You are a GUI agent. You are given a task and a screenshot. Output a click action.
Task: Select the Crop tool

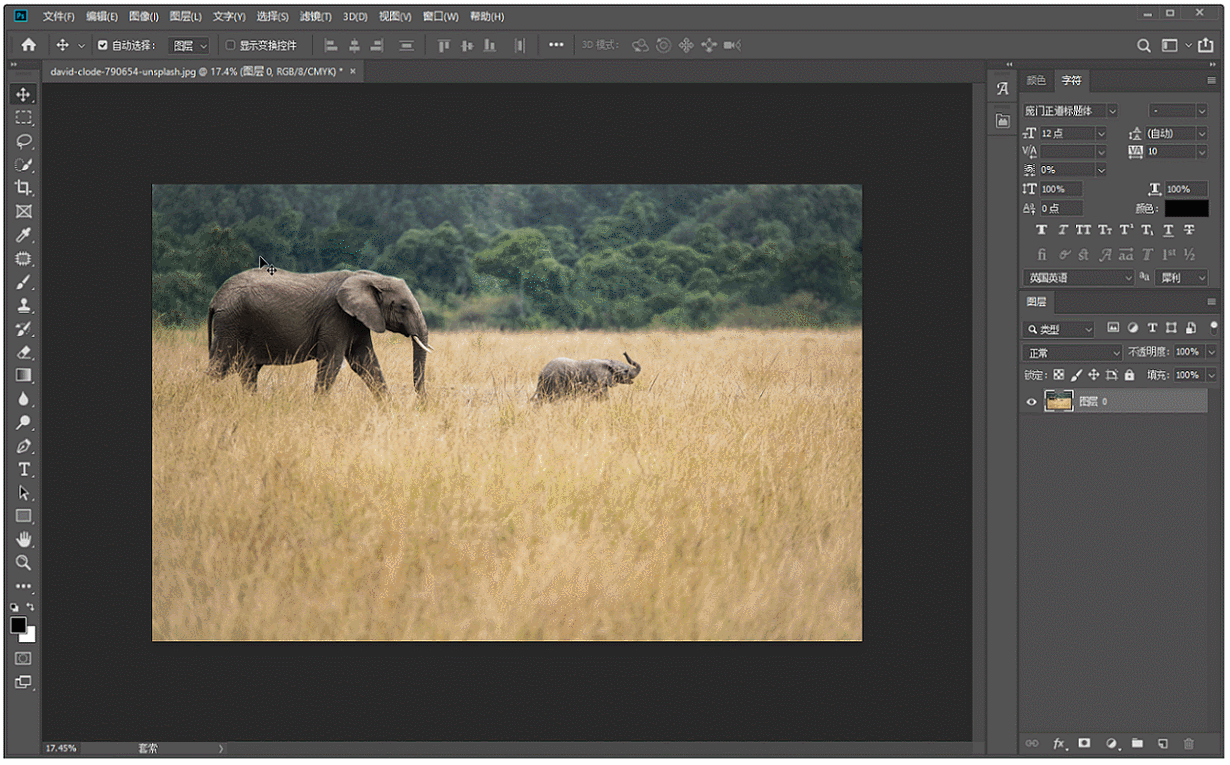point(23,188)
